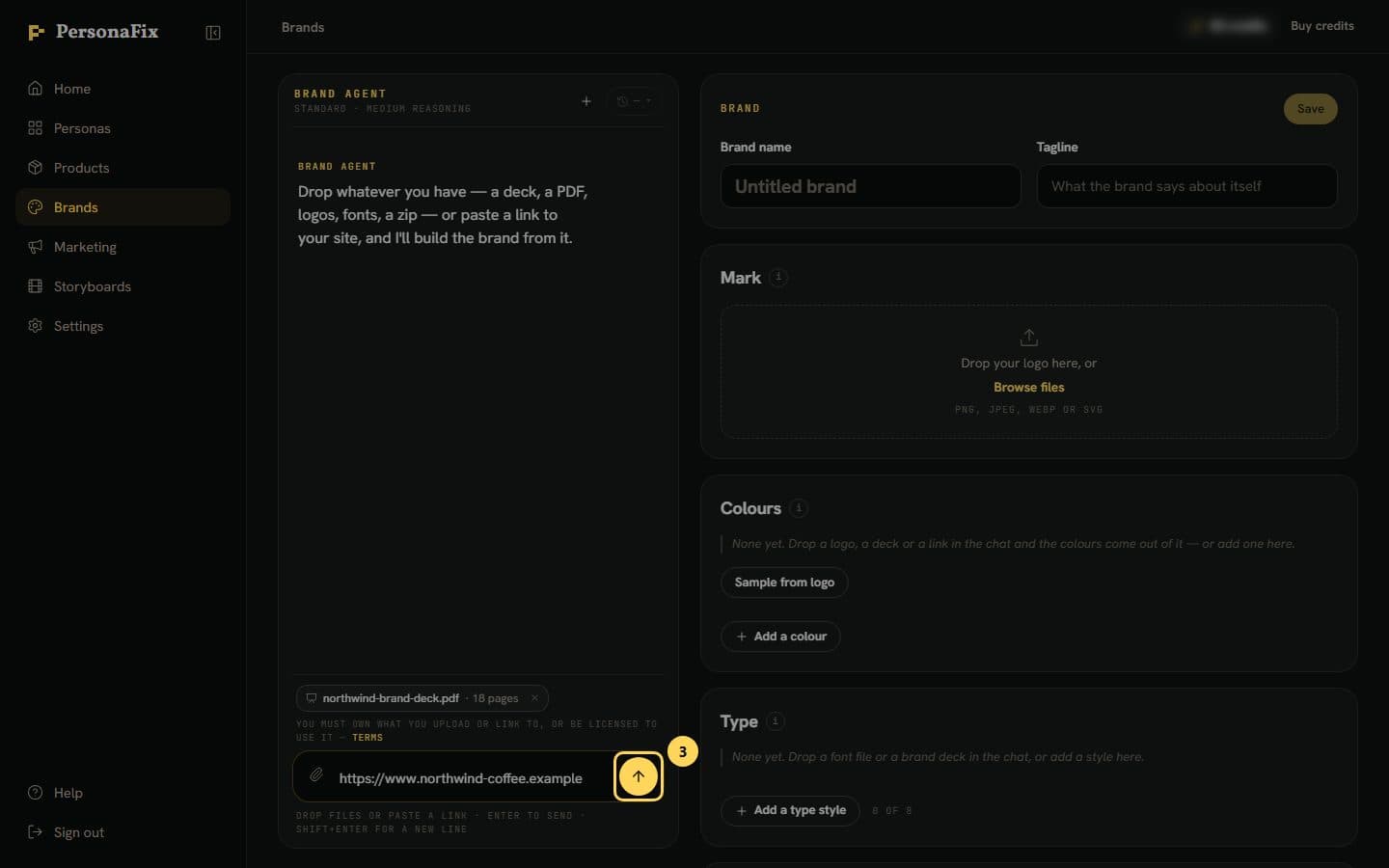Click the chat input with the northwind URL

(460, 778)
